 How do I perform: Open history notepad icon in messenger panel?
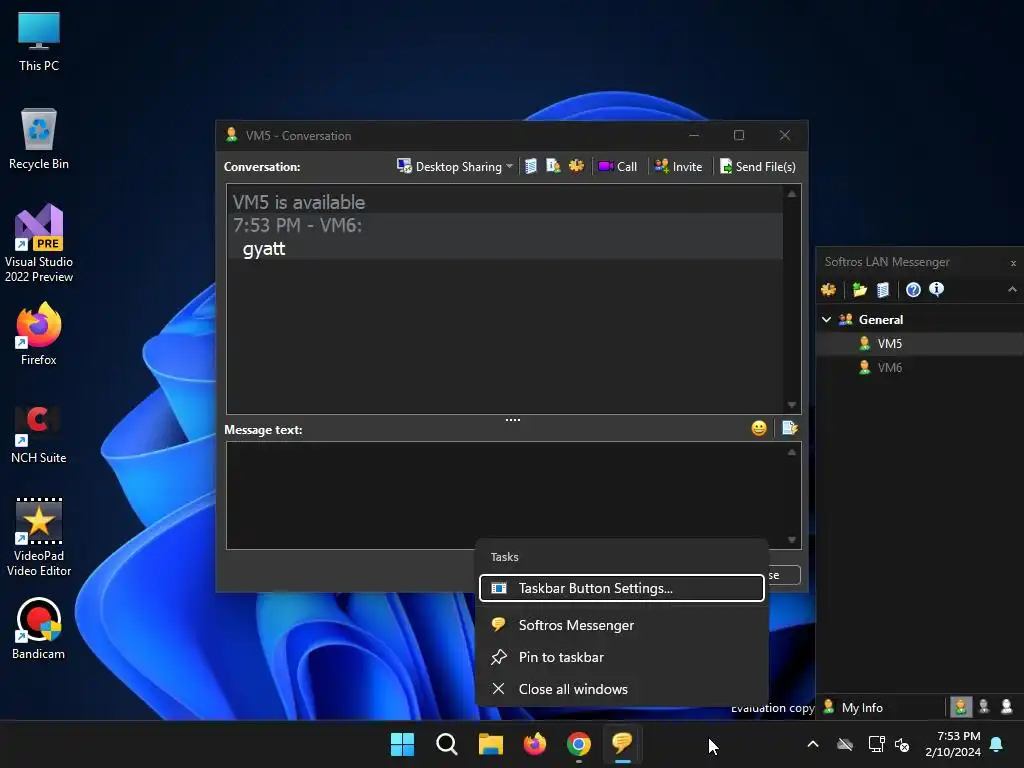pyautogui.click(x=883, y=289)
